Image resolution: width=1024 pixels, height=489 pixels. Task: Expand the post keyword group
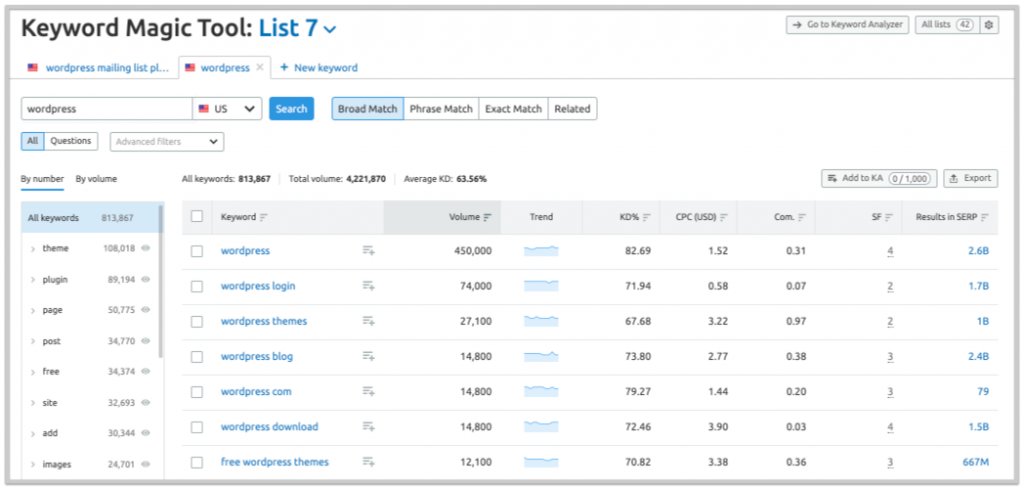[33, 341]
